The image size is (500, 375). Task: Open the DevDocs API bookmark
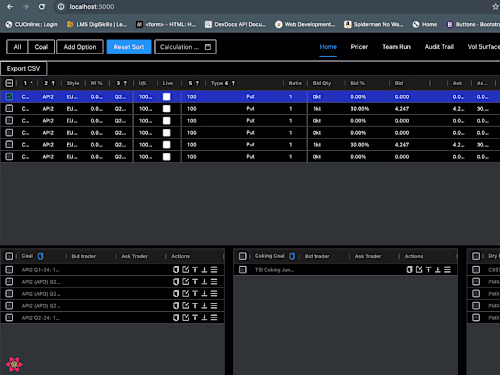(x=236, y=24)
